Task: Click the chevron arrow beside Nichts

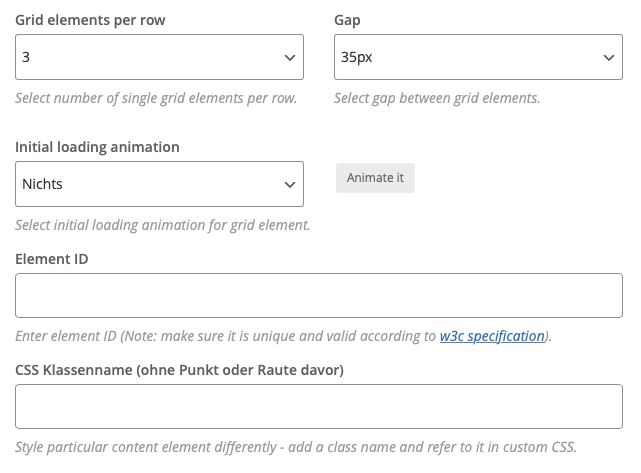Action: [x=290, y=185]
